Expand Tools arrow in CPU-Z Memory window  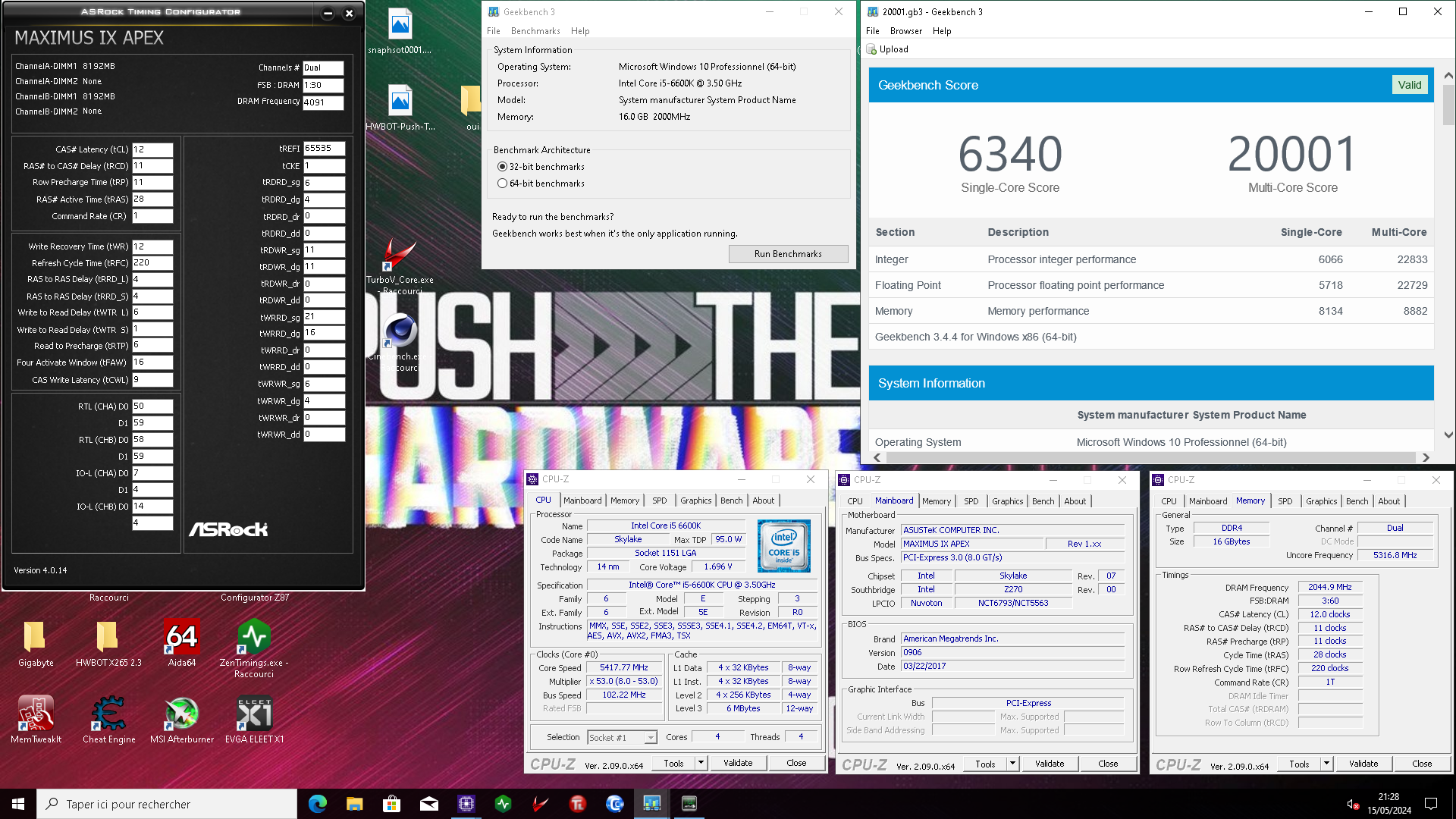coord(1326,764)
